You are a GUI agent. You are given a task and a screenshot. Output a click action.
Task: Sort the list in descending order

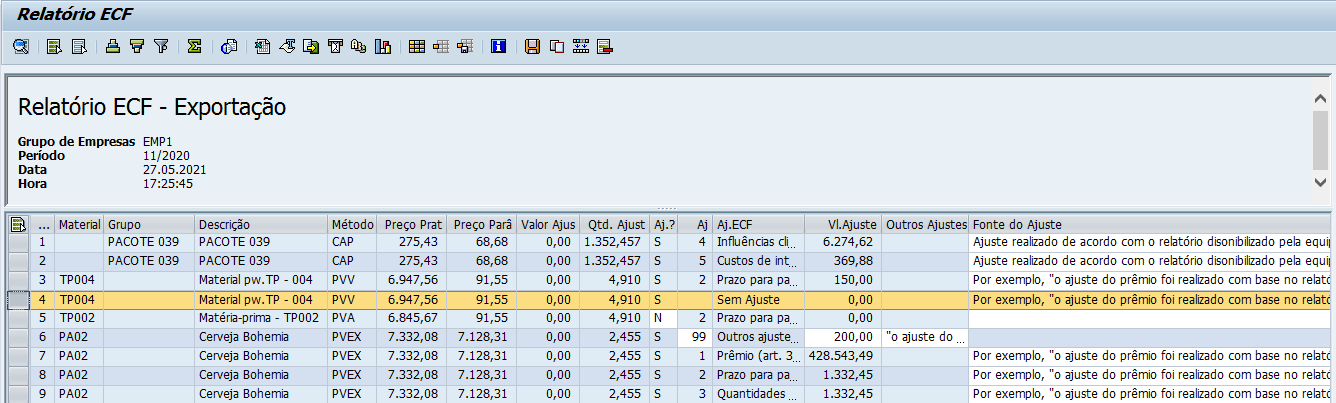pyautogui.click(x=77, y=46)
